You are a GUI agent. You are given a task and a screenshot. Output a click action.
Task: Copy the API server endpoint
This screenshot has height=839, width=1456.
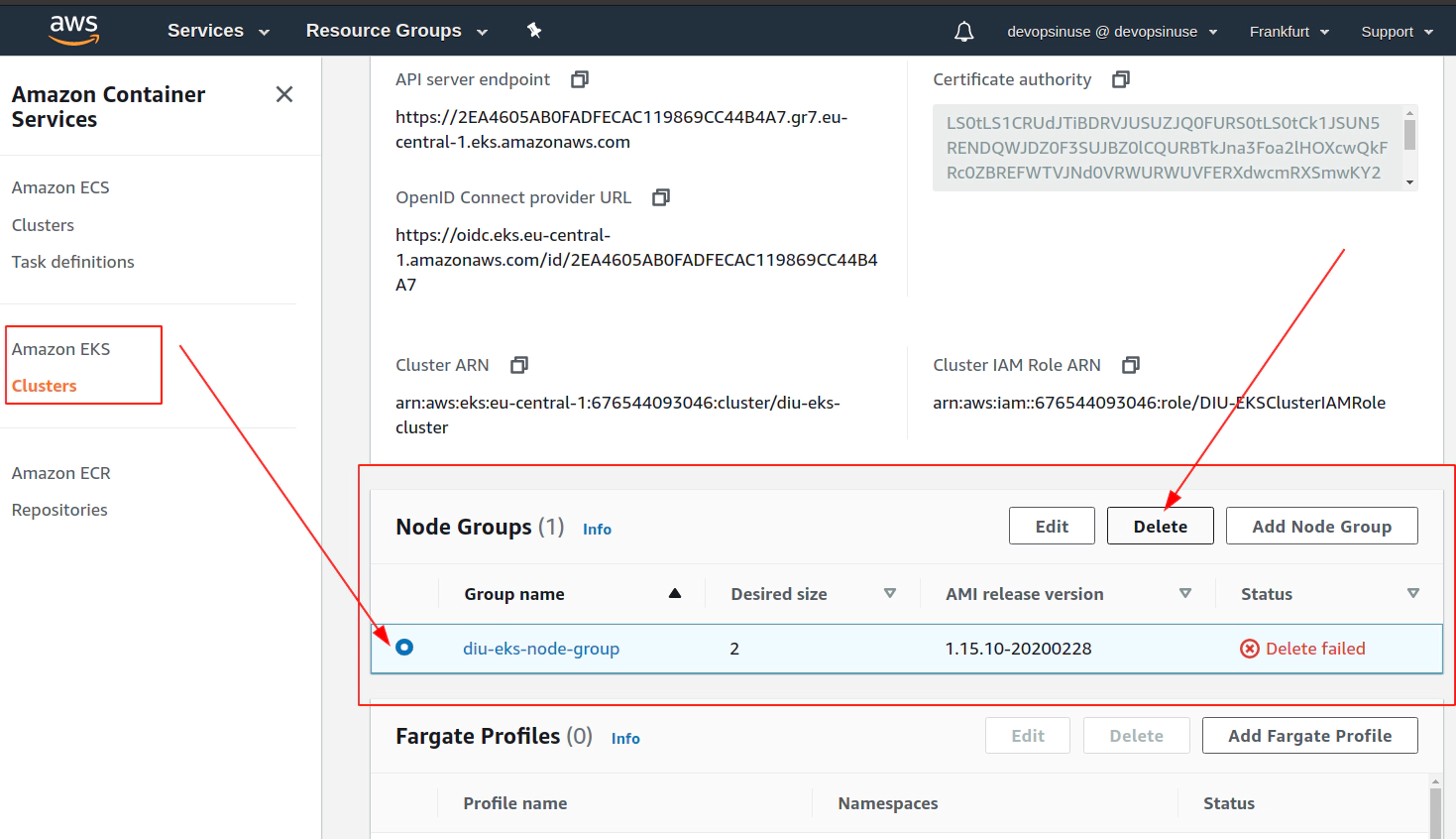(x=580, y=79)
